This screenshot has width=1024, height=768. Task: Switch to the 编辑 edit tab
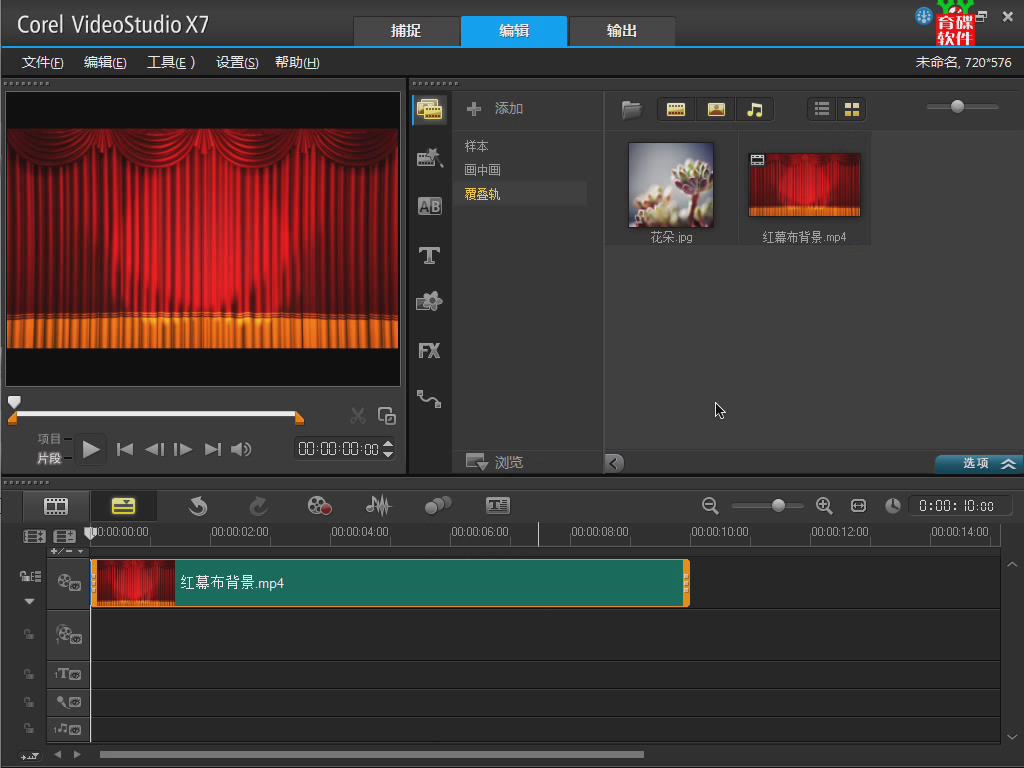pos(514,31)
